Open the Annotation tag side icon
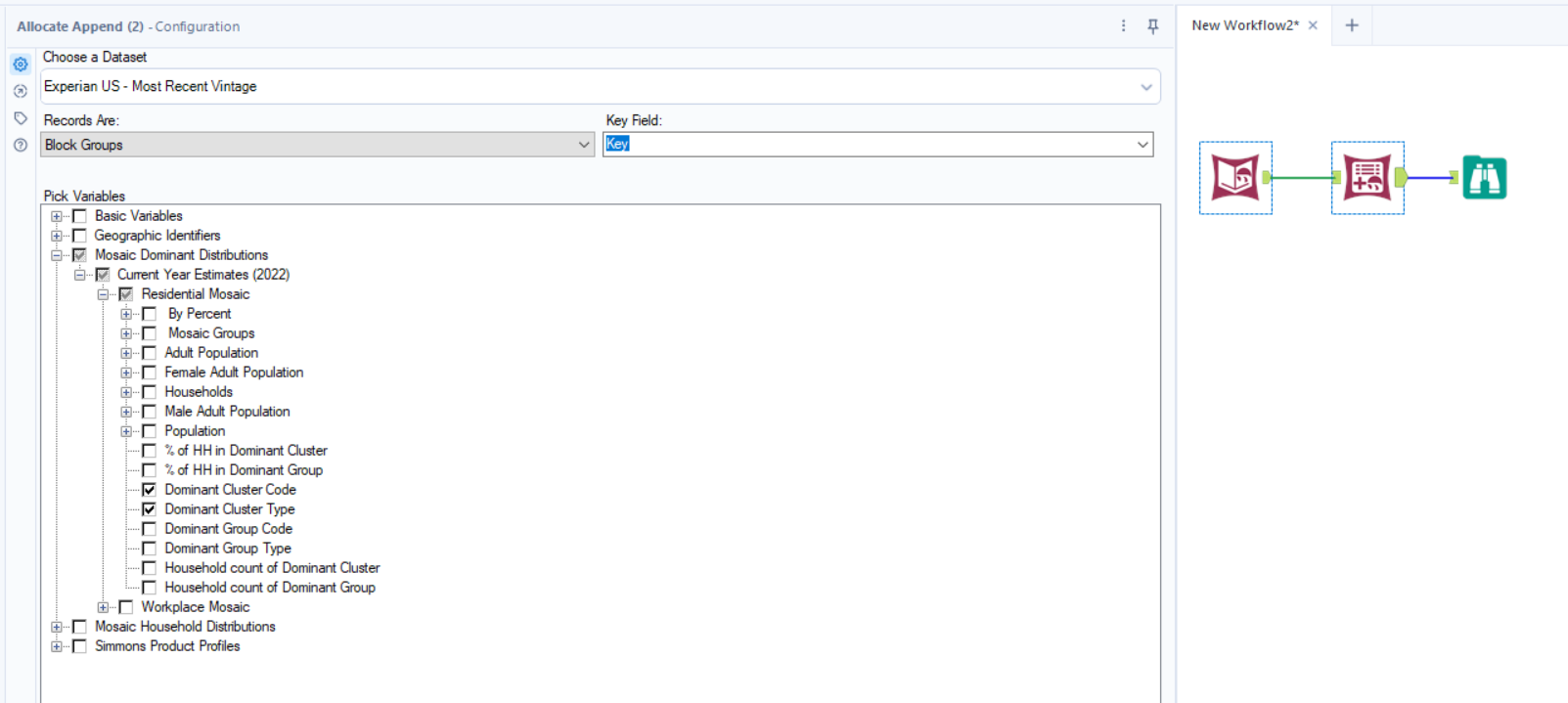1568x703 pixels. pyautogui.click(x=21, y=118)
